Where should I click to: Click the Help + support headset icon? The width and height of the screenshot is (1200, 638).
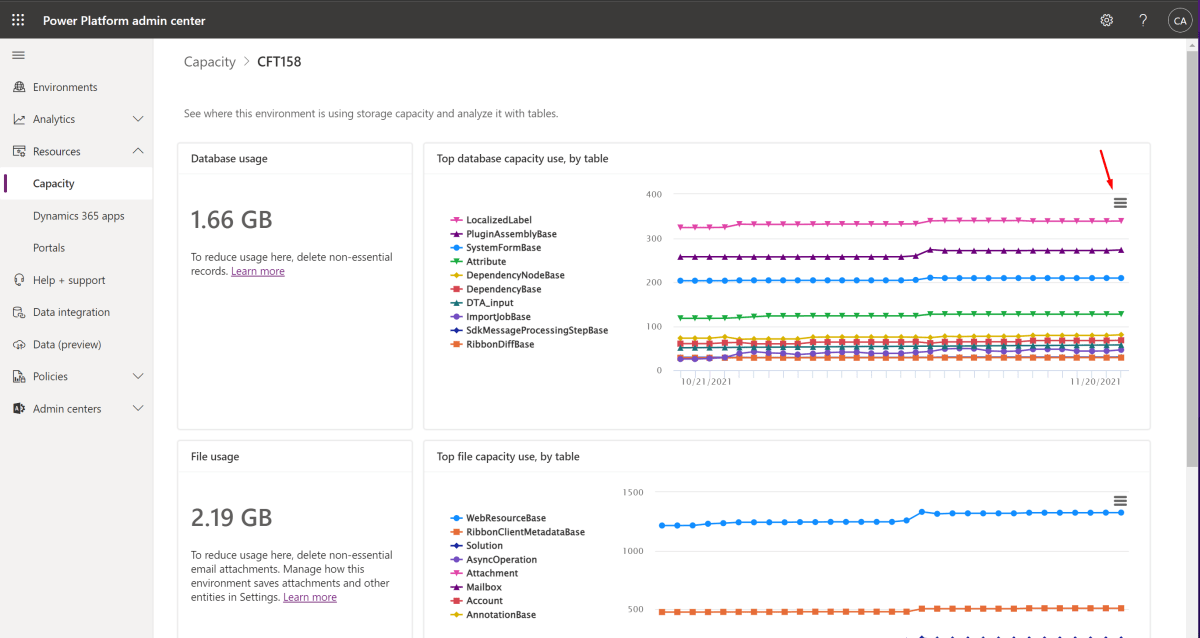coord(19,280)
